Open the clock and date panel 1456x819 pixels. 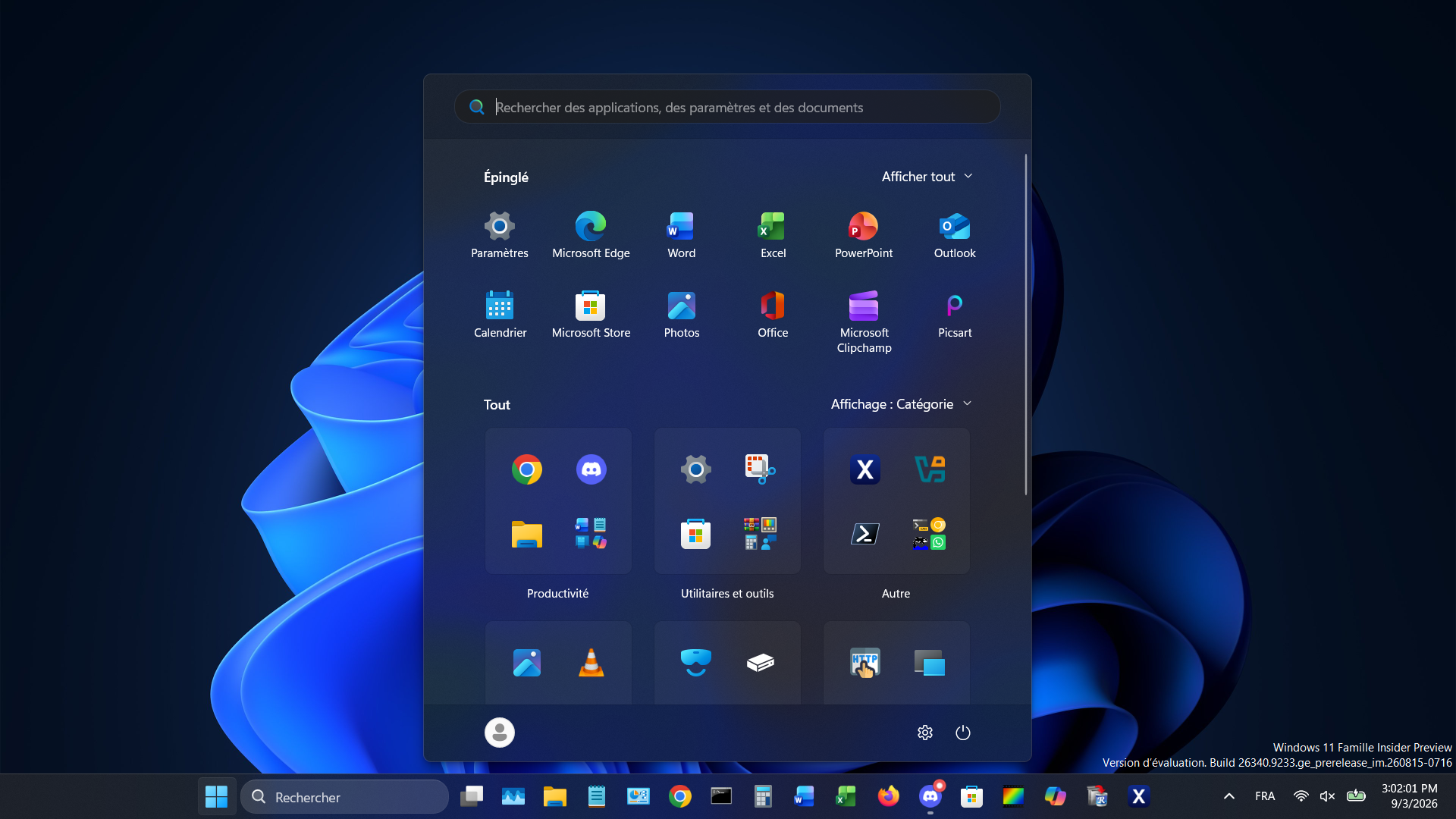click(x=1410, y=796)
